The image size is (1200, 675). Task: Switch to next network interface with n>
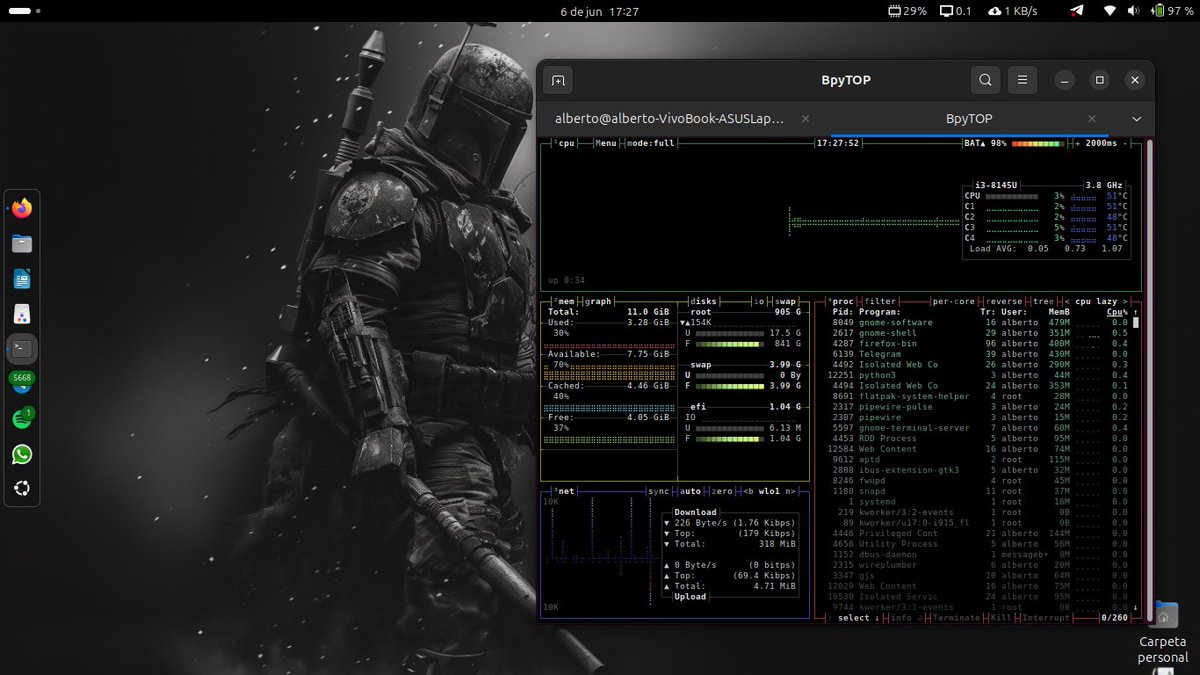click(790, 491)
